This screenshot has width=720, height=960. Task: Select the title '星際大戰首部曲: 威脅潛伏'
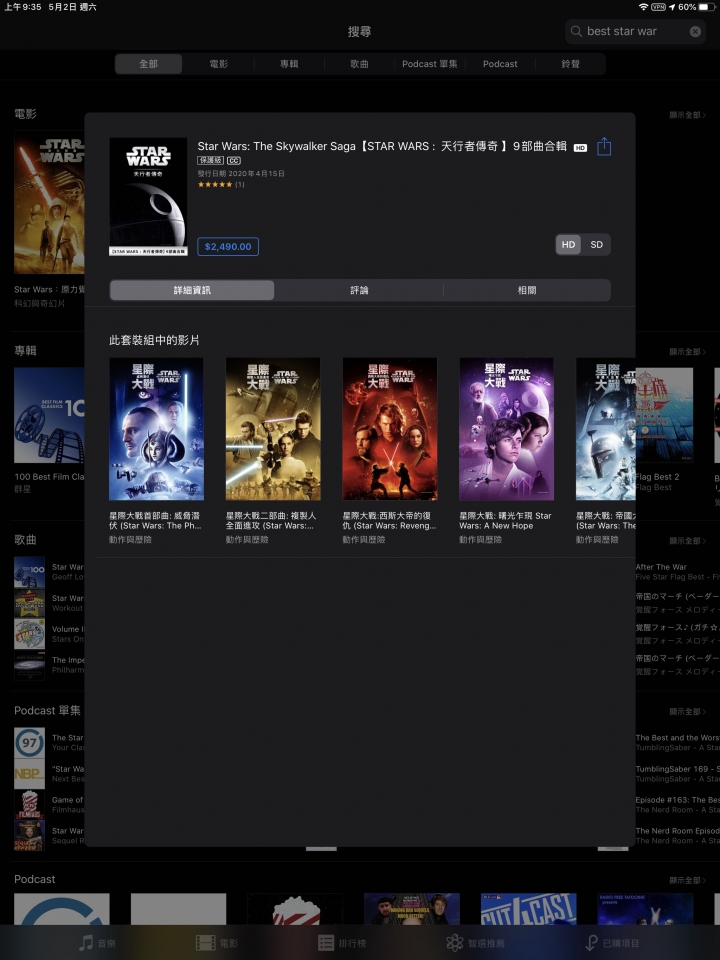tap(154, 521)
